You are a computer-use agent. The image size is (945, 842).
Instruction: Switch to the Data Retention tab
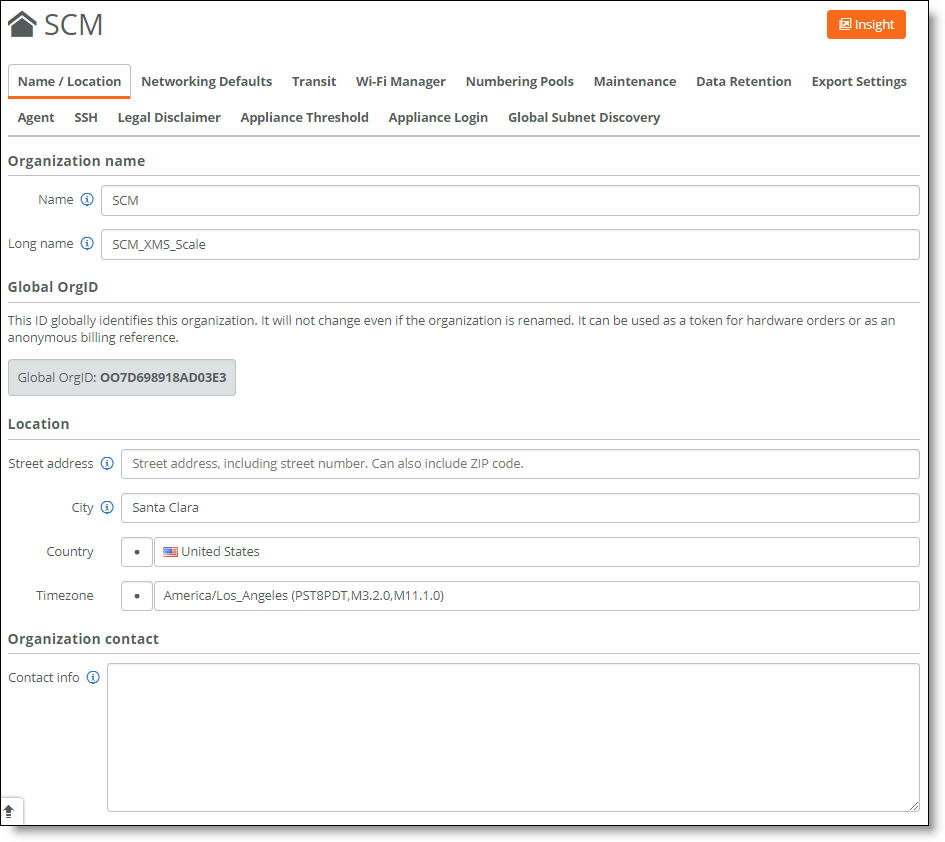pos(744,81)
